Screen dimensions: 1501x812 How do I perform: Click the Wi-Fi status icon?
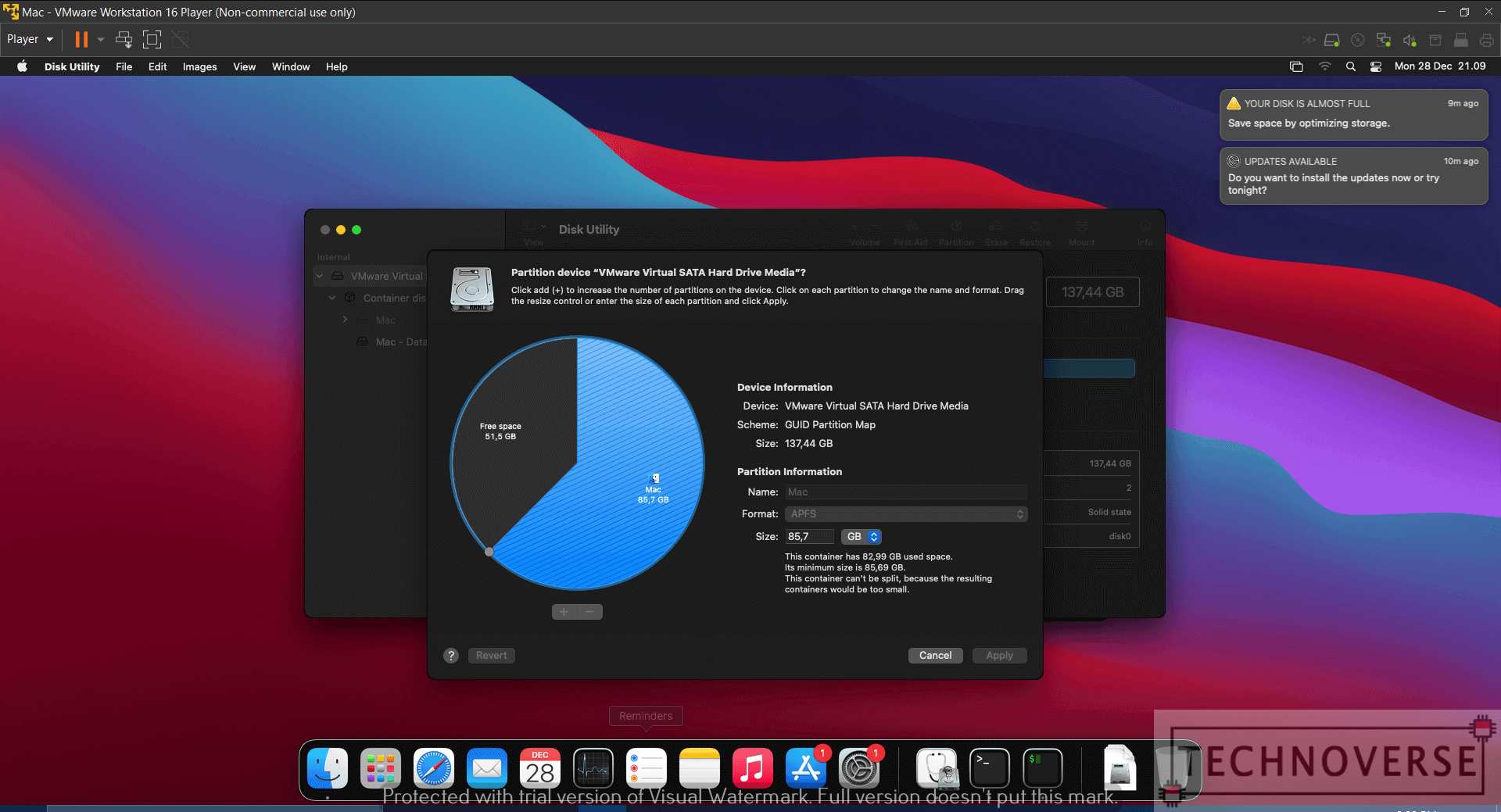1324,66
